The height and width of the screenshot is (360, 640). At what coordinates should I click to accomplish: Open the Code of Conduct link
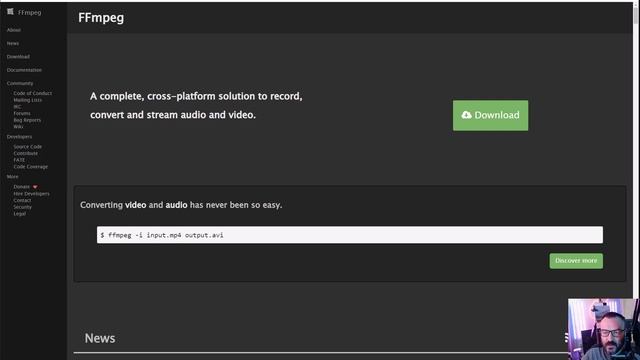tap(33, 93)
